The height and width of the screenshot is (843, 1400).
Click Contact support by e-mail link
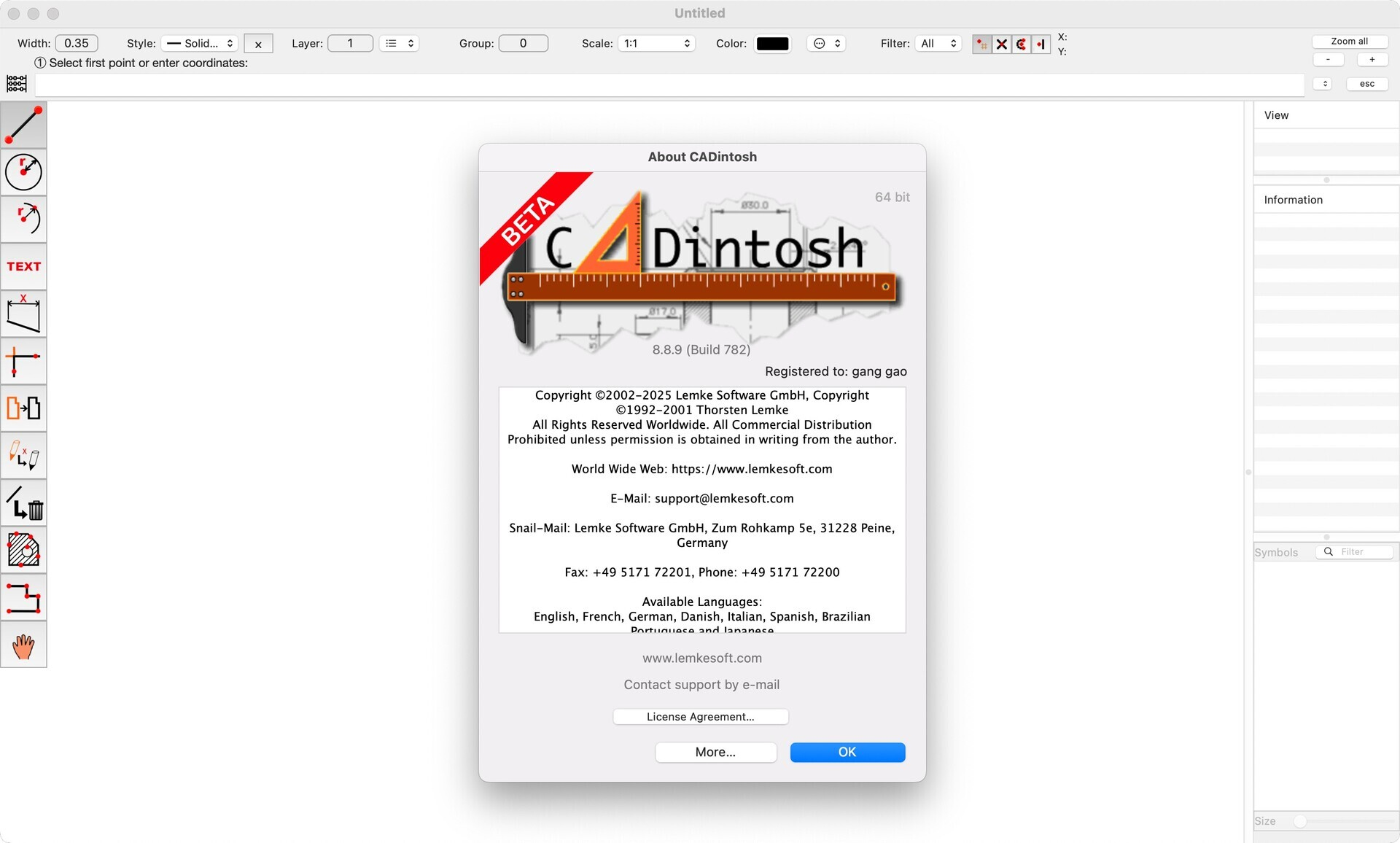point(701,685)
